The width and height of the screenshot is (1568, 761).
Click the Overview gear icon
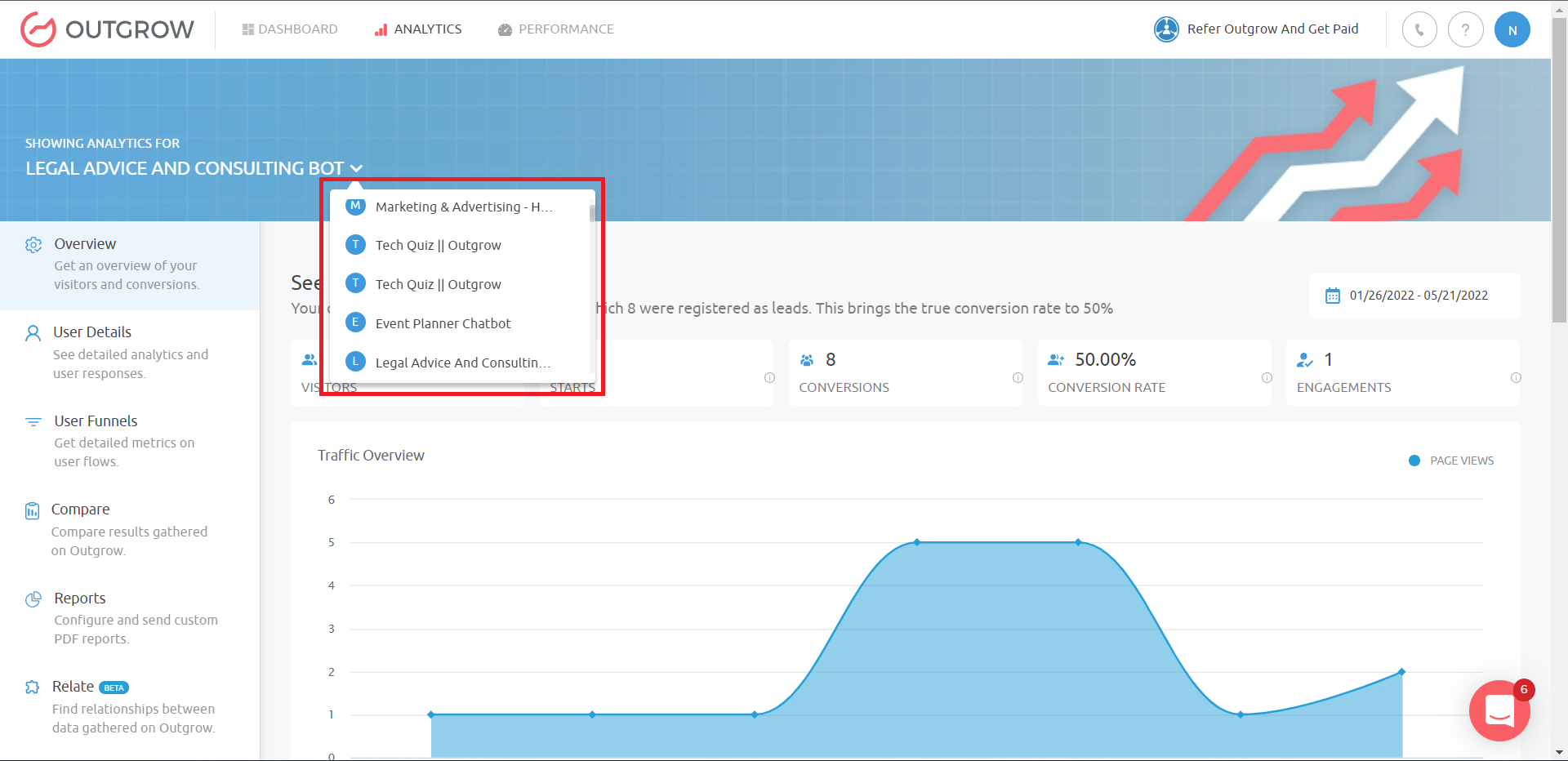[x=33, y=245]
